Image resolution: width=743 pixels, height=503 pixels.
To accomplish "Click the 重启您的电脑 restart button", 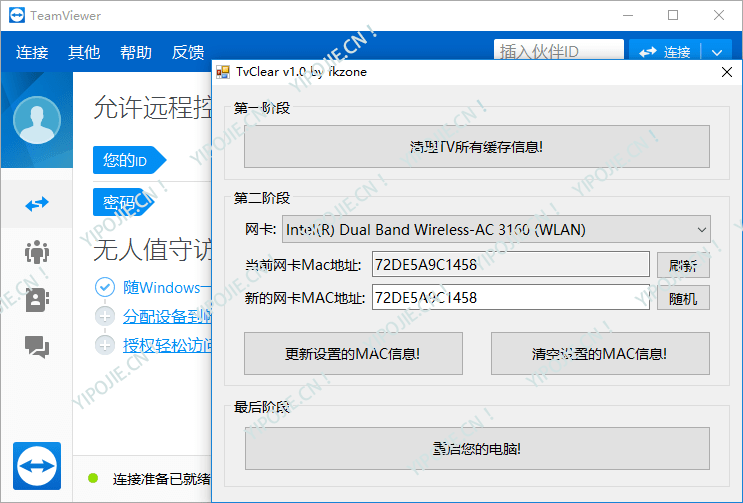I will tap(476, 449).
